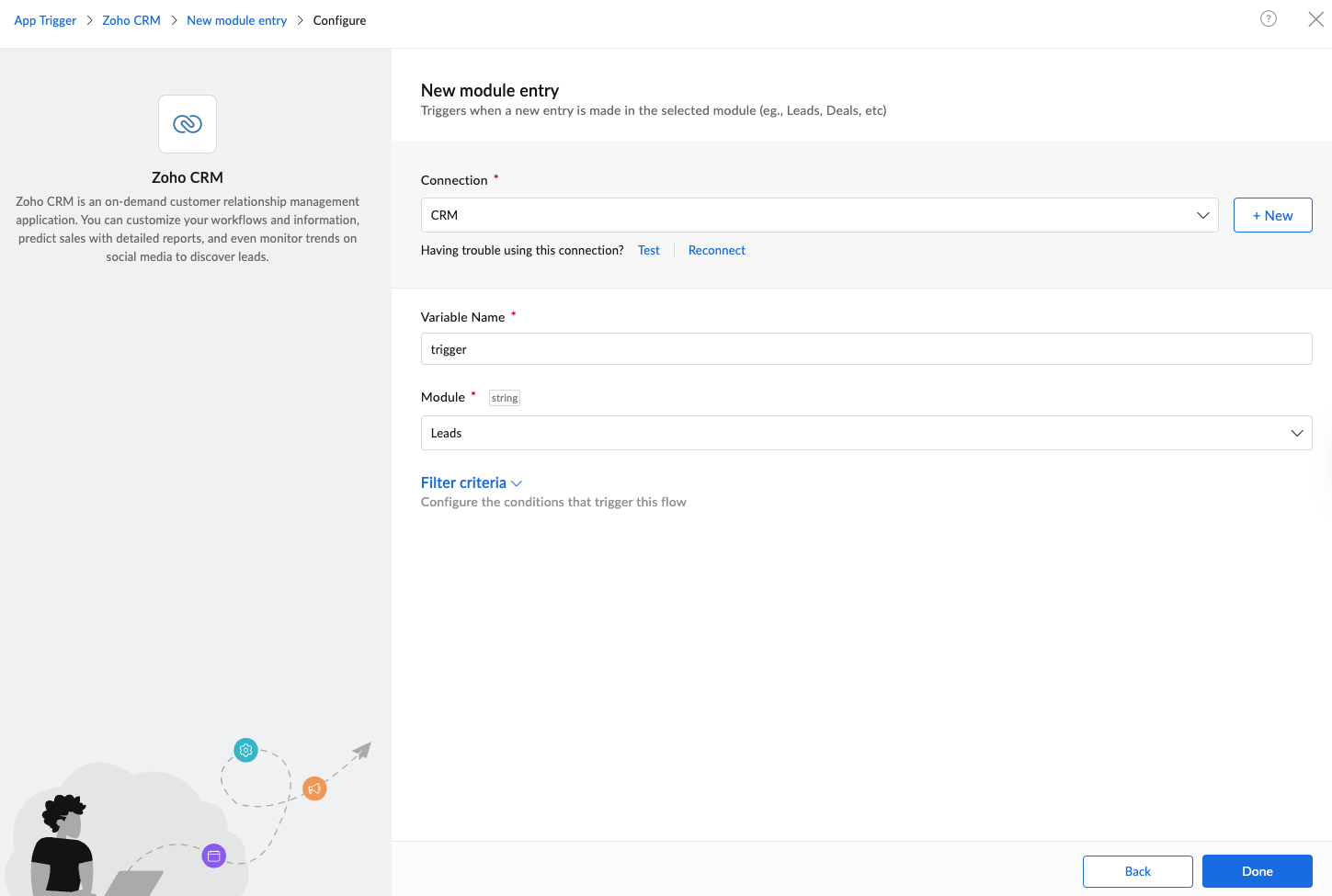Go to App Trigger breadcrumb
1332x896 pixels.
click(45, 20)
